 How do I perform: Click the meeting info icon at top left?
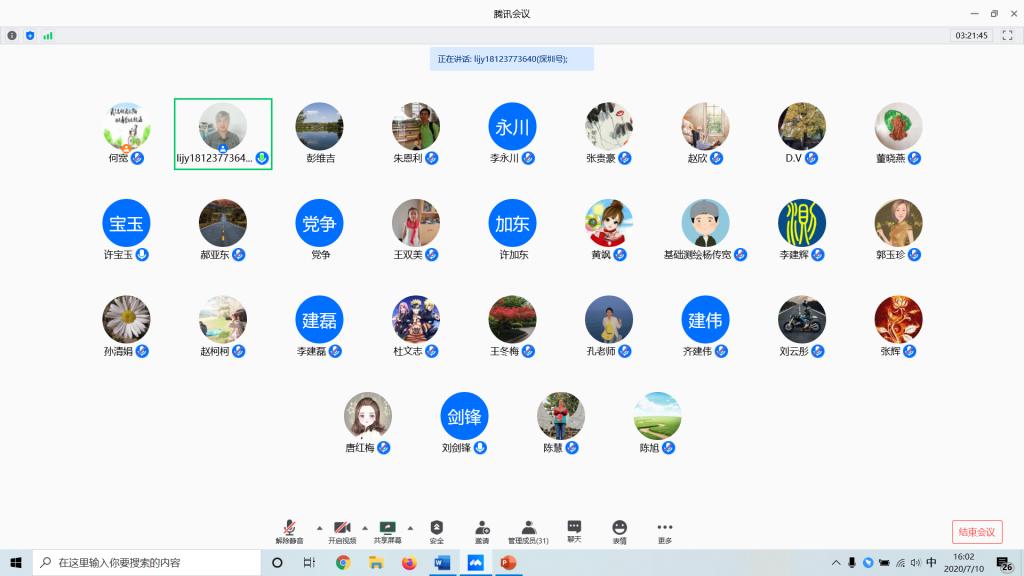12,35
